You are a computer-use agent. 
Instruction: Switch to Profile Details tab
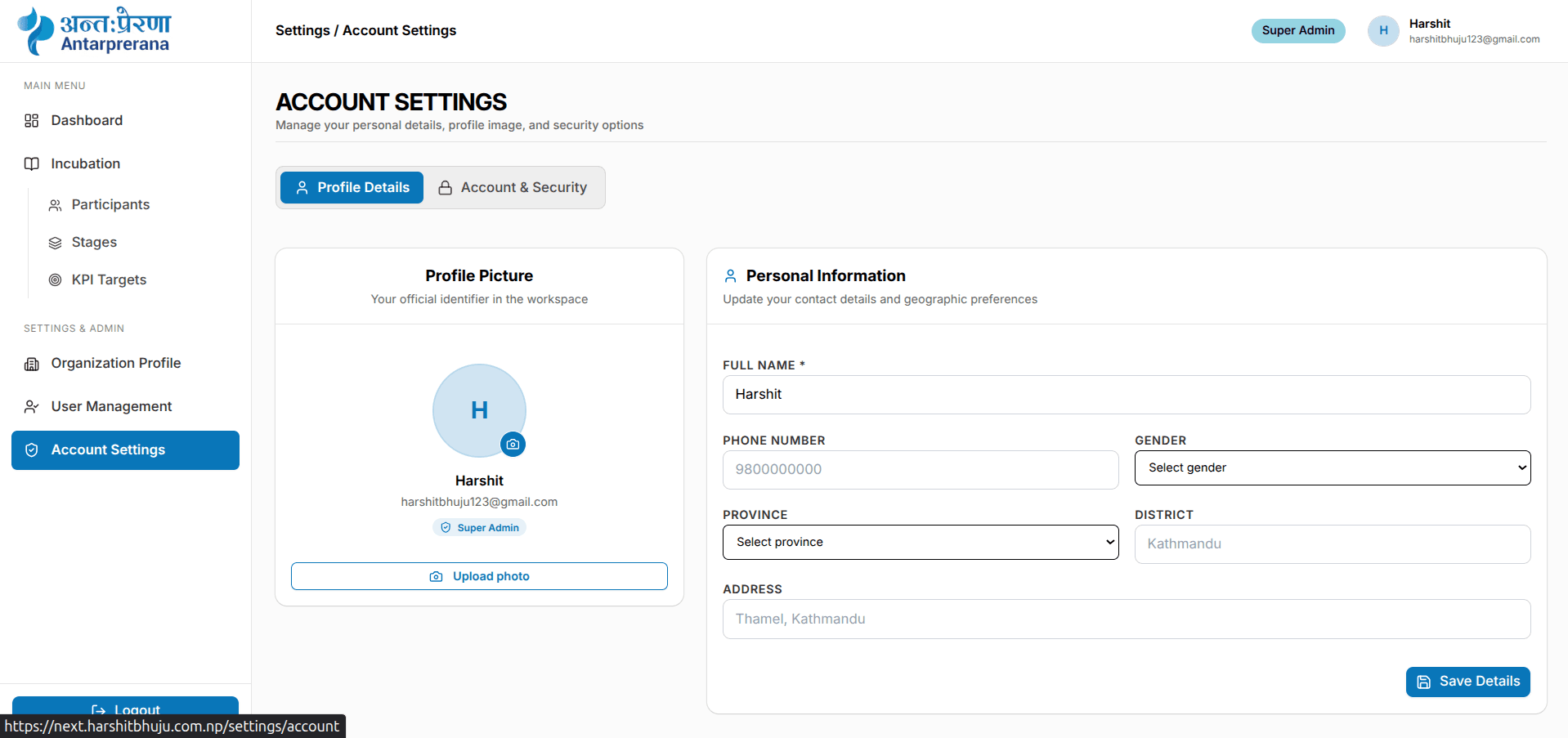pos(352,188)
